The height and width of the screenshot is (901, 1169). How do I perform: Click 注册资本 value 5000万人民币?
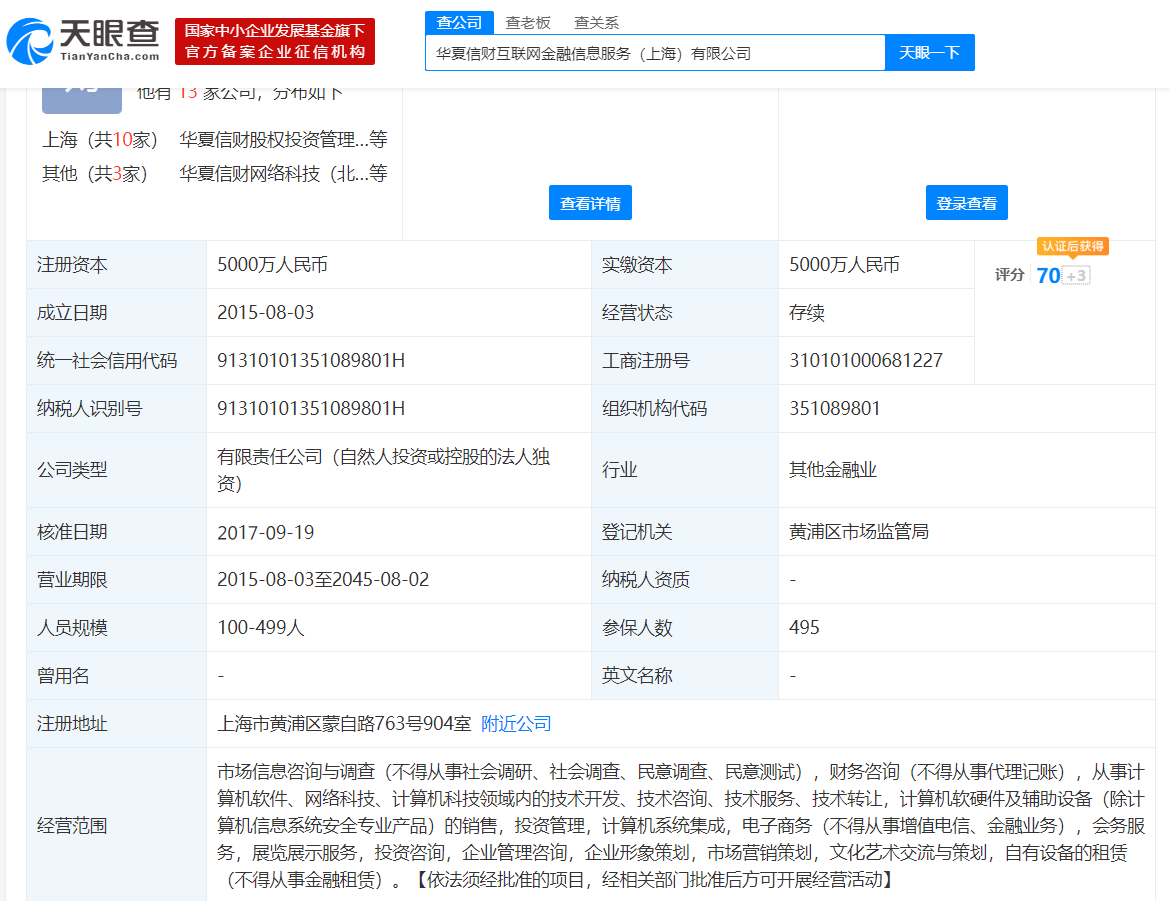click(272, 265)
